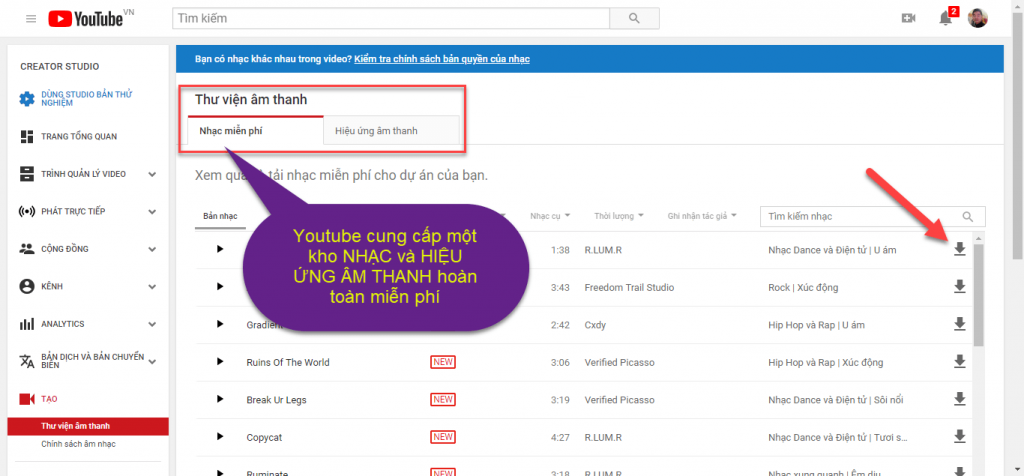Viewport: 1024px width, 476px height.
Task: Click magnifier icon in Tìm kiếm nhạc
Action: (x=968, y=216)
